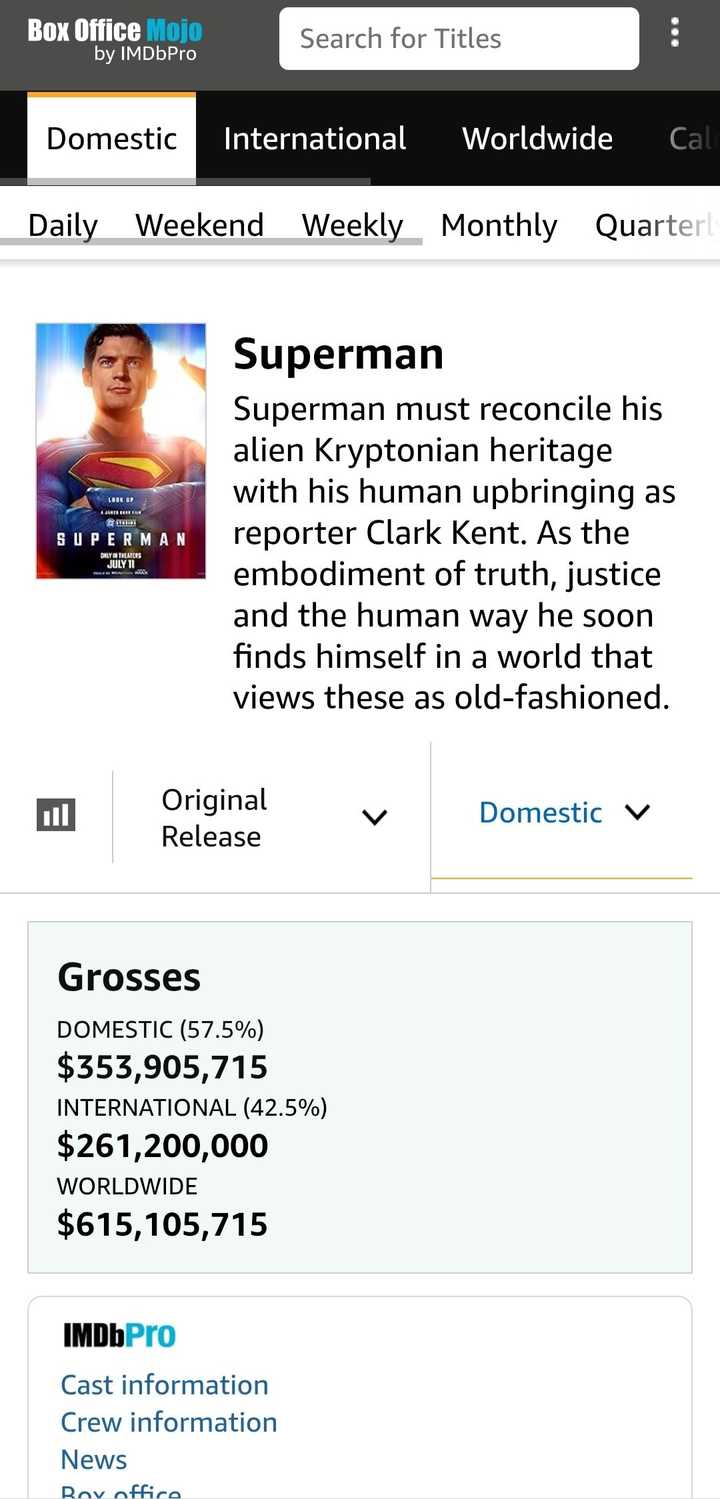Open the Crew information link
Image resolution: width=720 pixels, height=1499 pixels.
tap(169, 1422)
